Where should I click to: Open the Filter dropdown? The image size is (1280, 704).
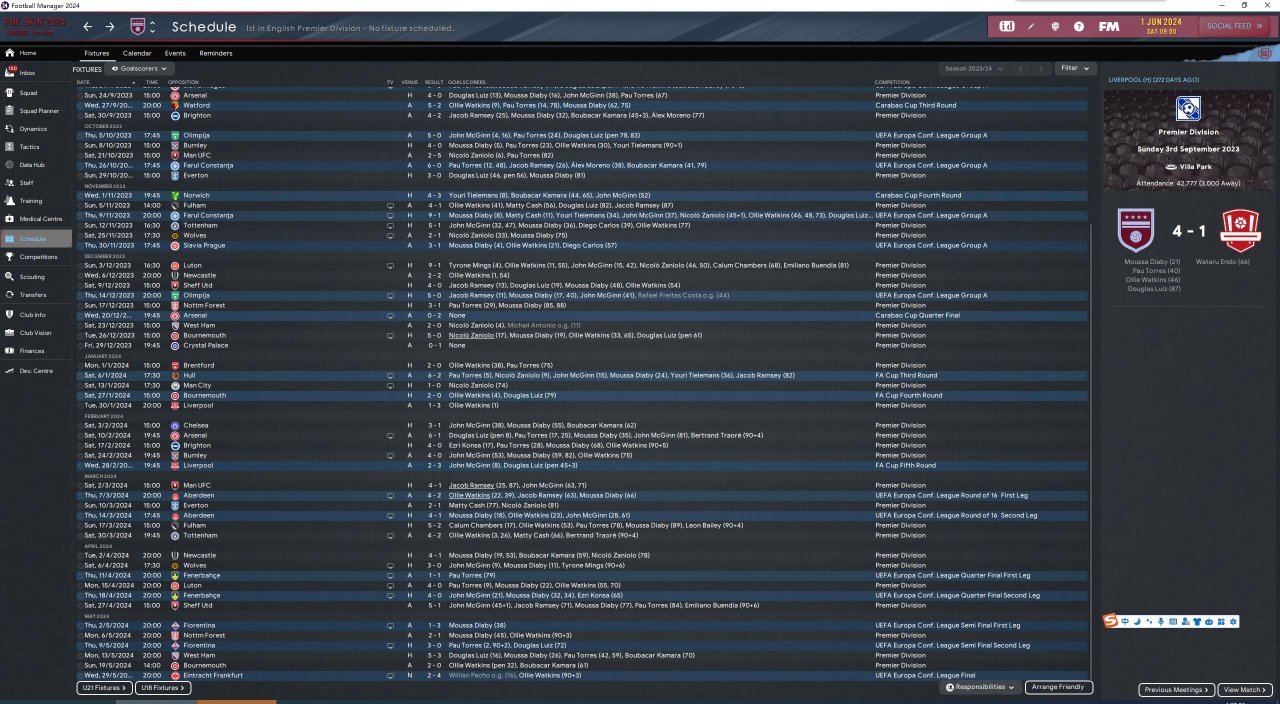point(1075,68)
